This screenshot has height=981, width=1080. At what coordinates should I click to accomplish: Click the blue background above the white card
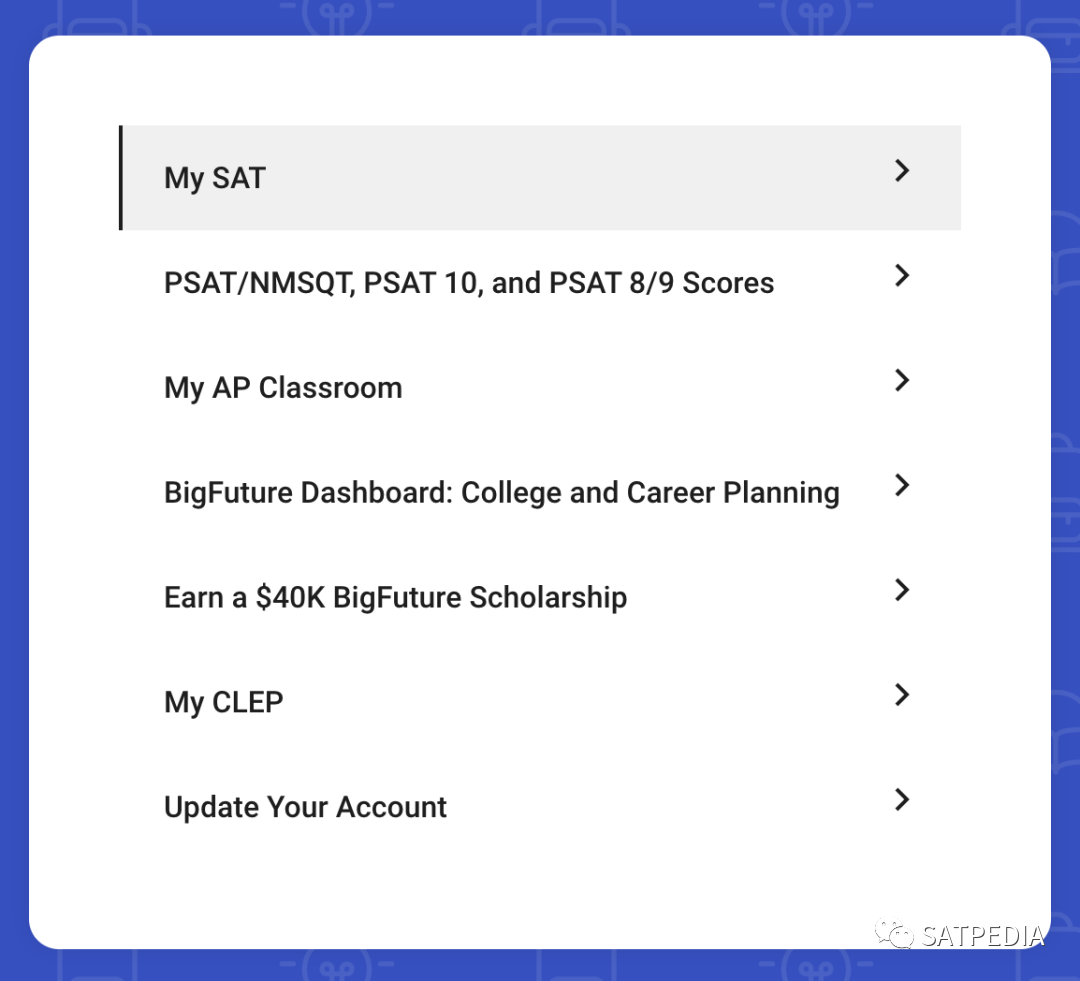(x=540, y=17)
